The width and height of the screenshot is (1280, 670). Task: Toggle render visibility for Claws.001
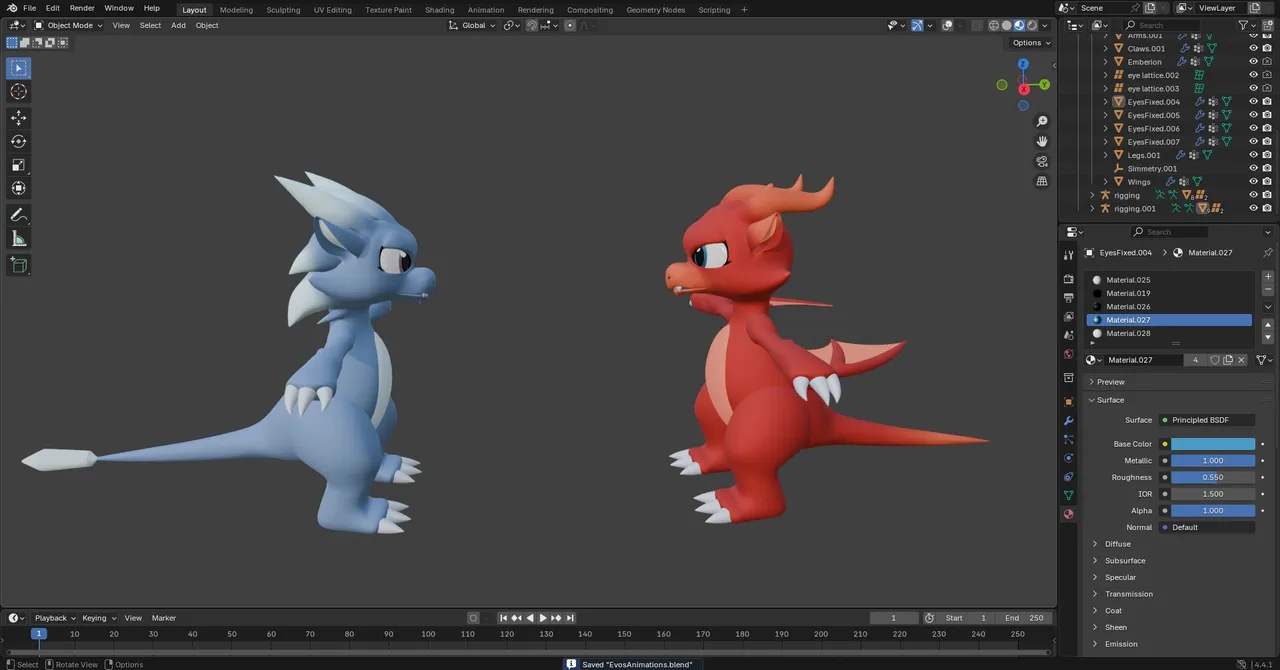1267,48
